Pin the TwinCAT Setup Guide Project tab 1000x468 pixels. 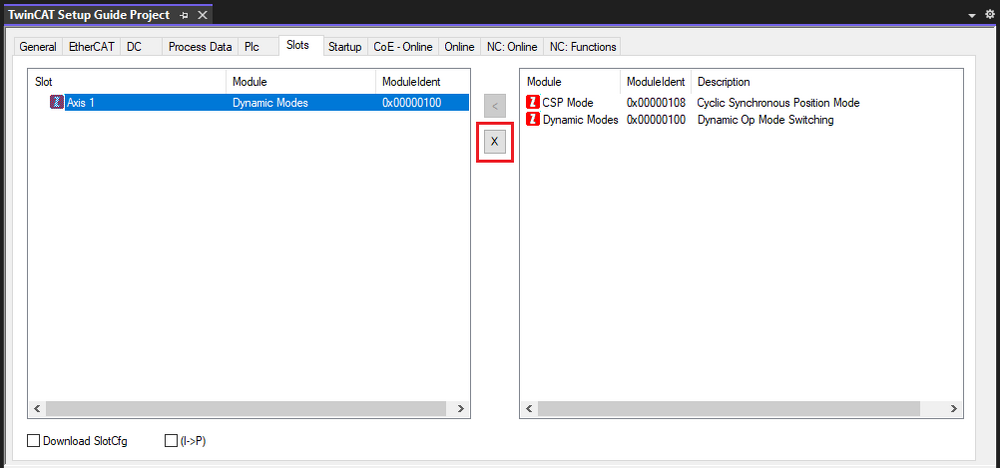pos(184,15)
